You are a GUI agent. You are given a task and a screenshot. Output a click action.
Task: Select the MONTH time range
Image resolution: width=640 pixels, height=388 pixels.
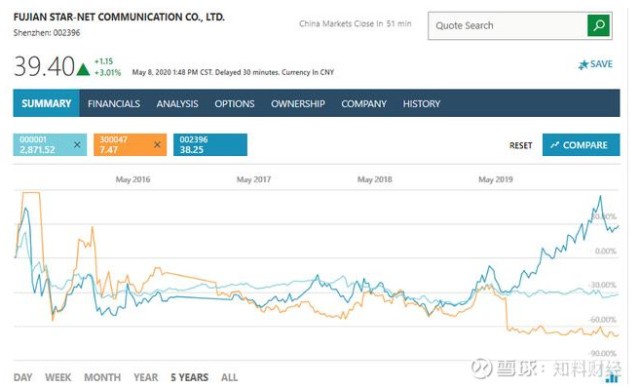[102, 377]
